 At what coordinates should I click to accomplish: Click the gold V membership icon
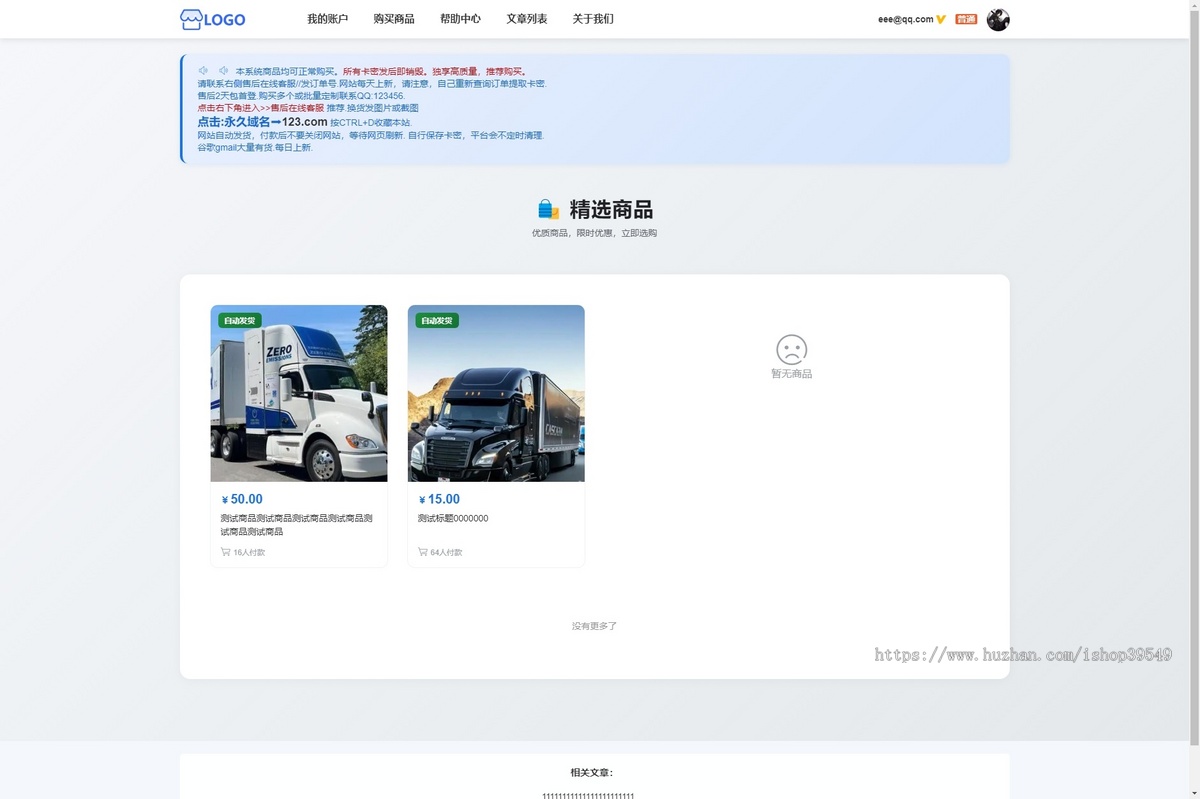click(x=941, y=19)
